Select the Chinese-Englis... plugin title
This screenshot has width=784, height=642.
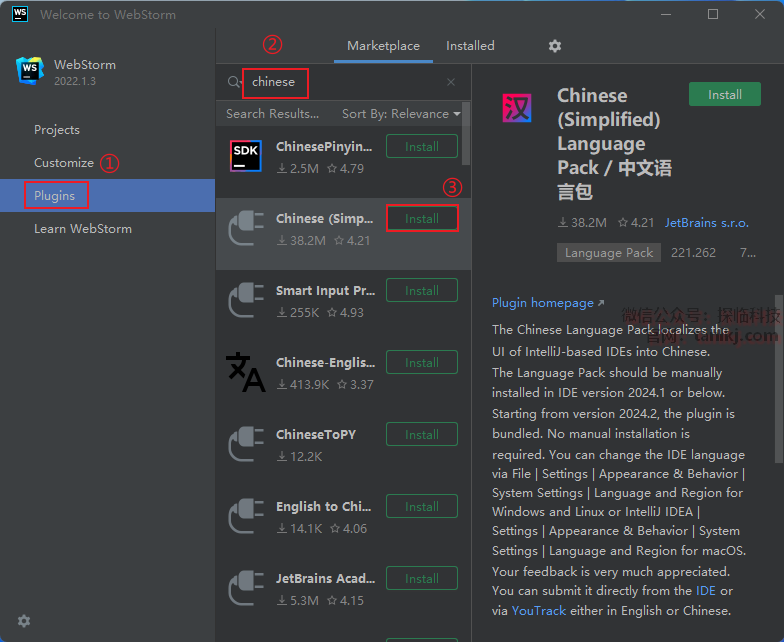point(326,362)
